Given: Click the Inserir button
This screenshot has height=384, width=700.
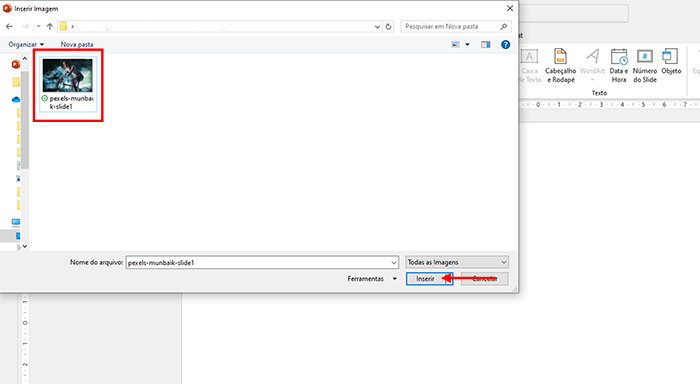Looking at the screenshot, I should (425, 279).
